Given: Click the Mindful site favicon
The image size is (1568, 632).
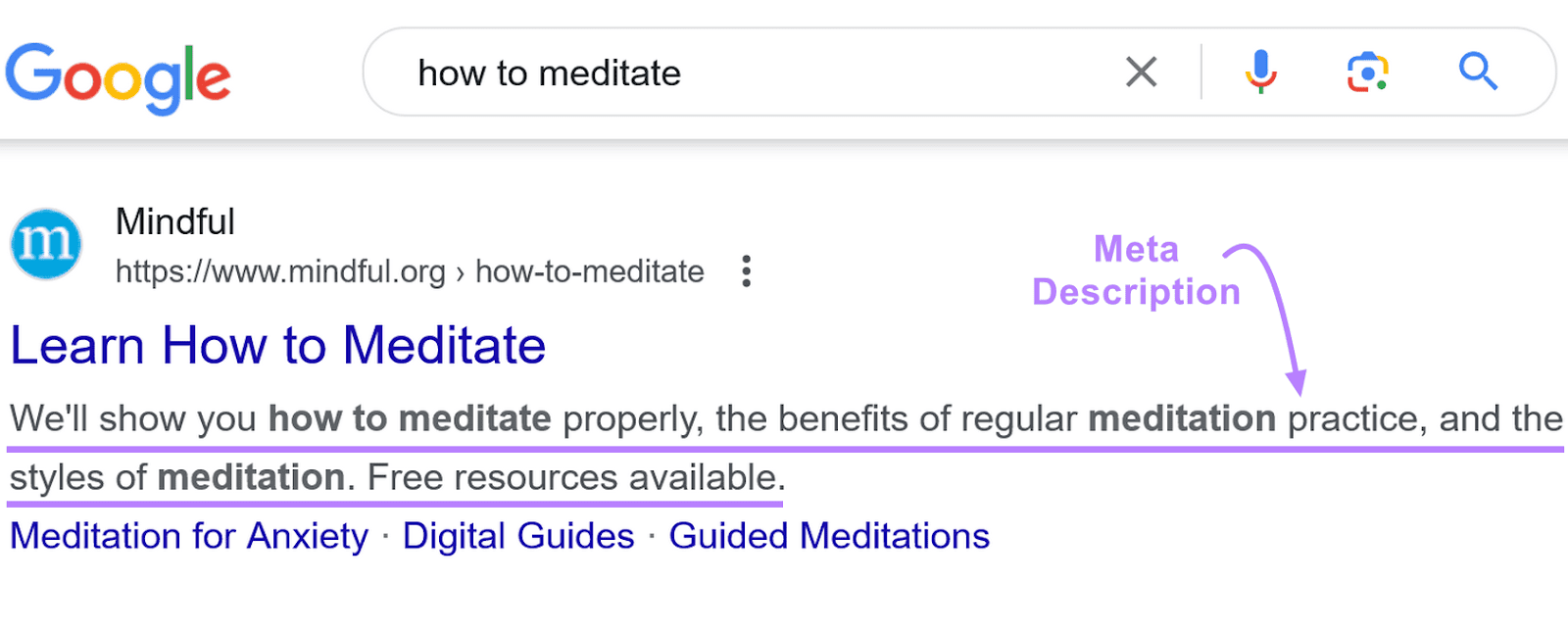Looking at the screenshot, I should point(45,244).
